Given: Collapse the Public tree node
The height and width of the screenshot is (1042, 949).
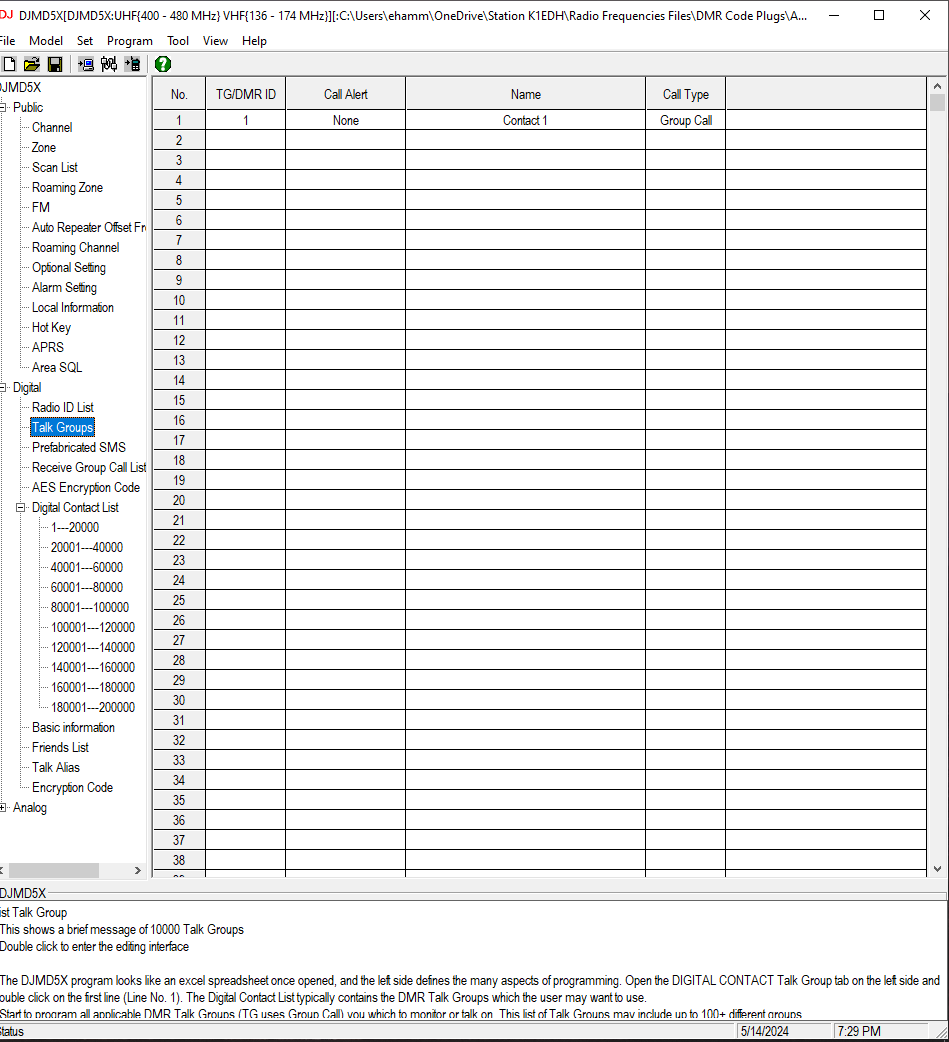Looking at the screenshot, I should click(x=3, y=107).
